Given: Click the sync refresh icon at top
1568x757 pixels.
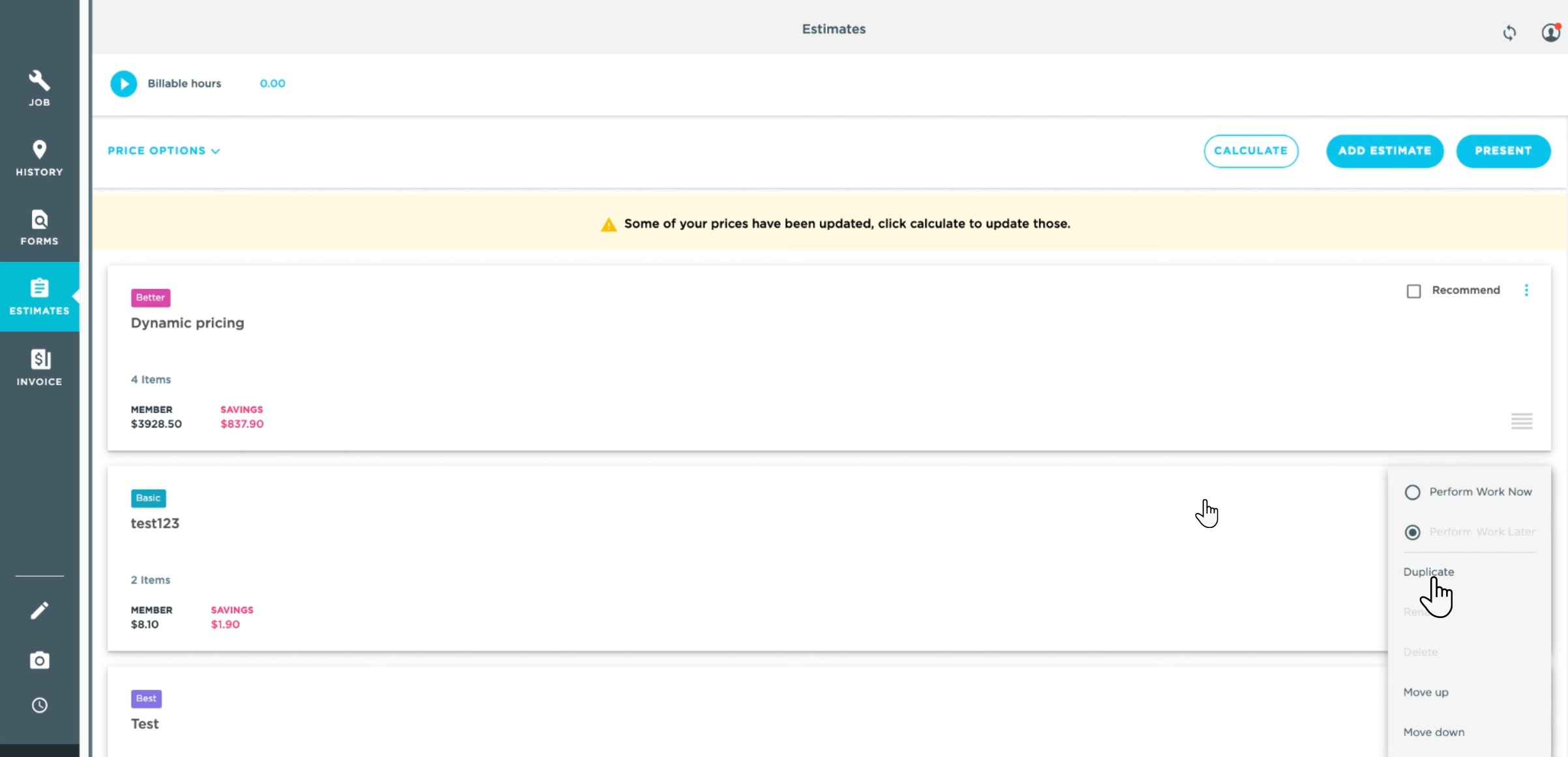Looking at the screenshot, I should (1509, 33).
